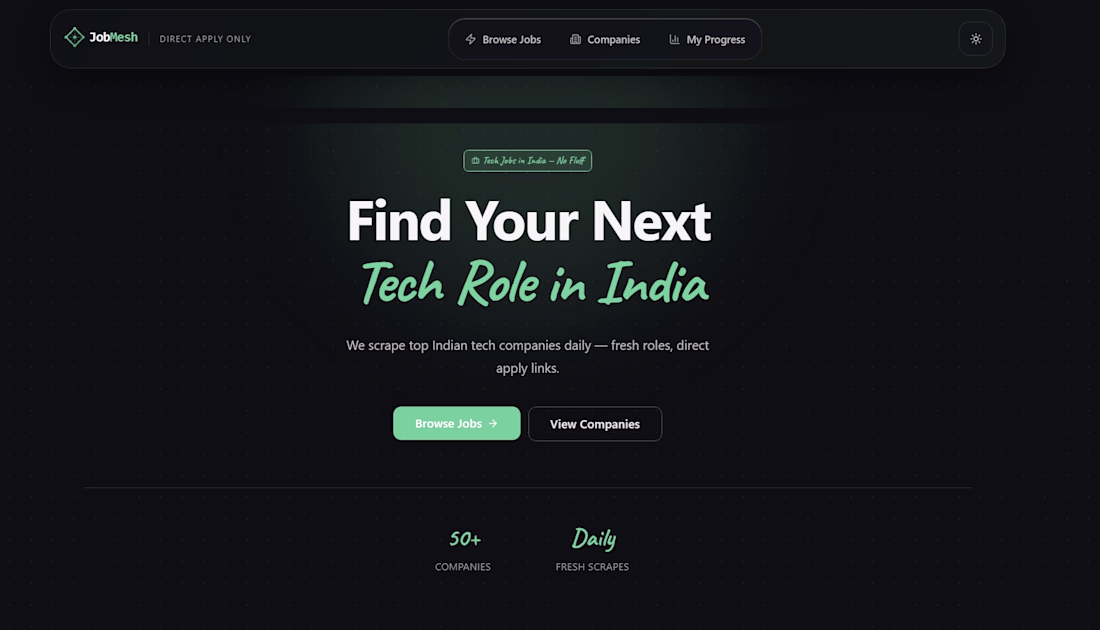Click the Find Your Next headline
The width and height of the screenshot is (1100, 630).
529,220
